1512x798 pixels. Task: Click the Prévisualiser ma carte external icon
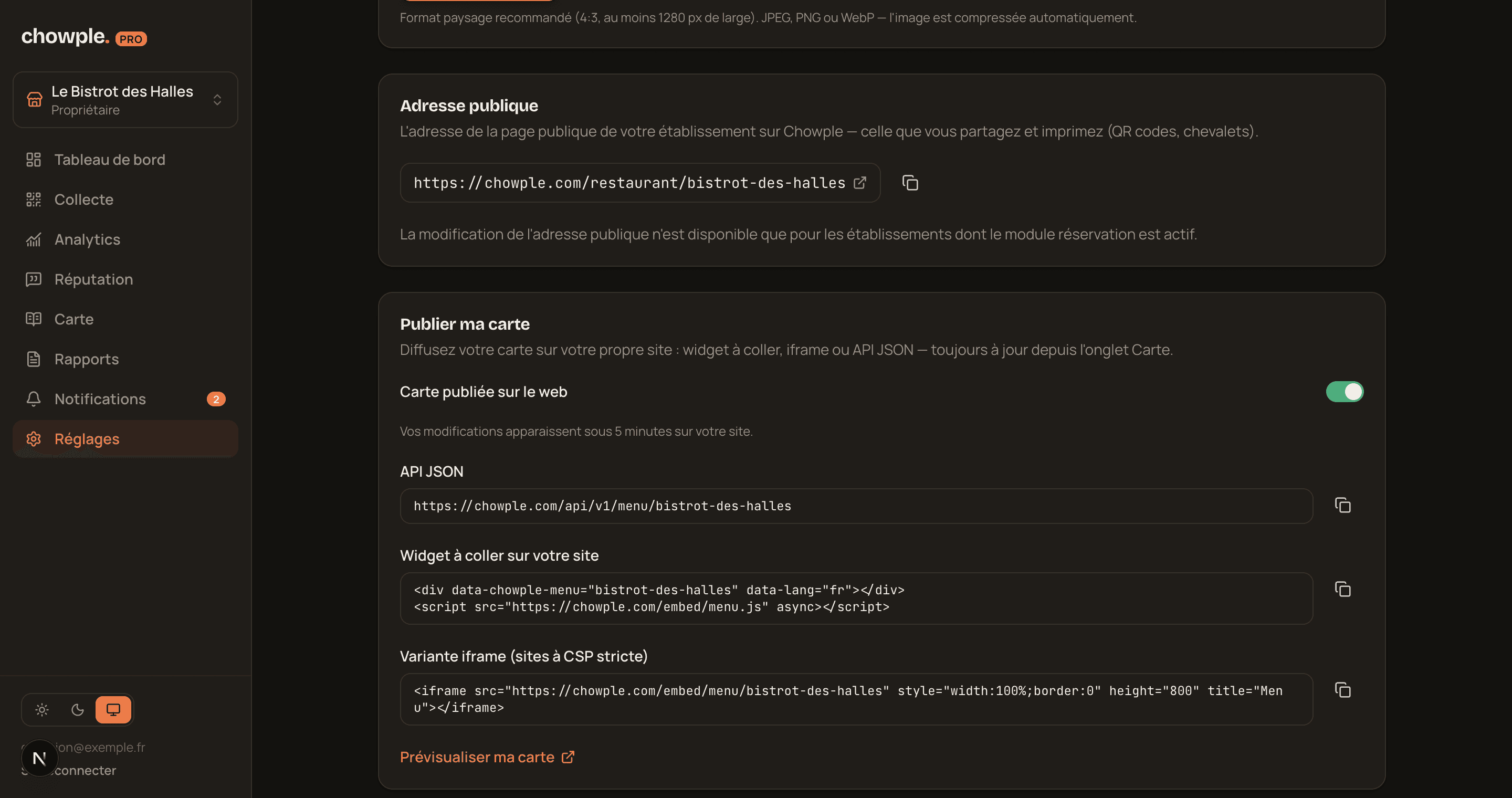click(568, 757)
